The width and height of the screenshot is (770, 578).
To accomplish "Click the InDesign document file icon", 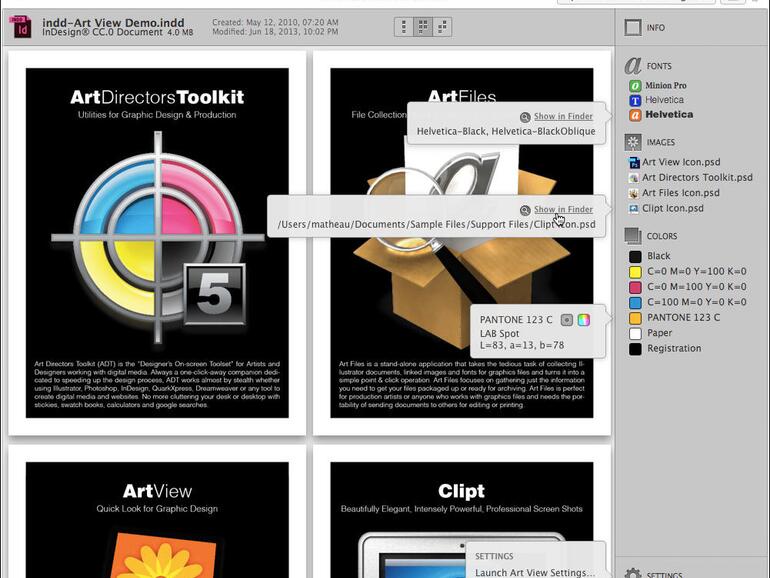I will pos(21,27).
